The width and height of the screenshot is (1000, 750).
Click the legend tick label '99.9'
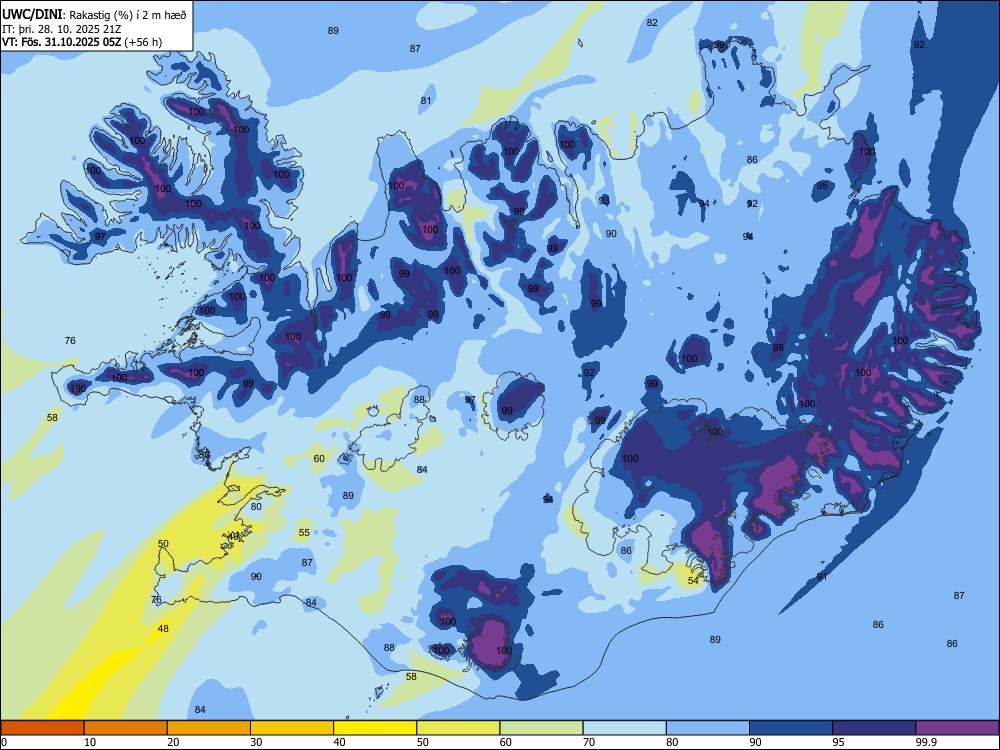[926, 742]
